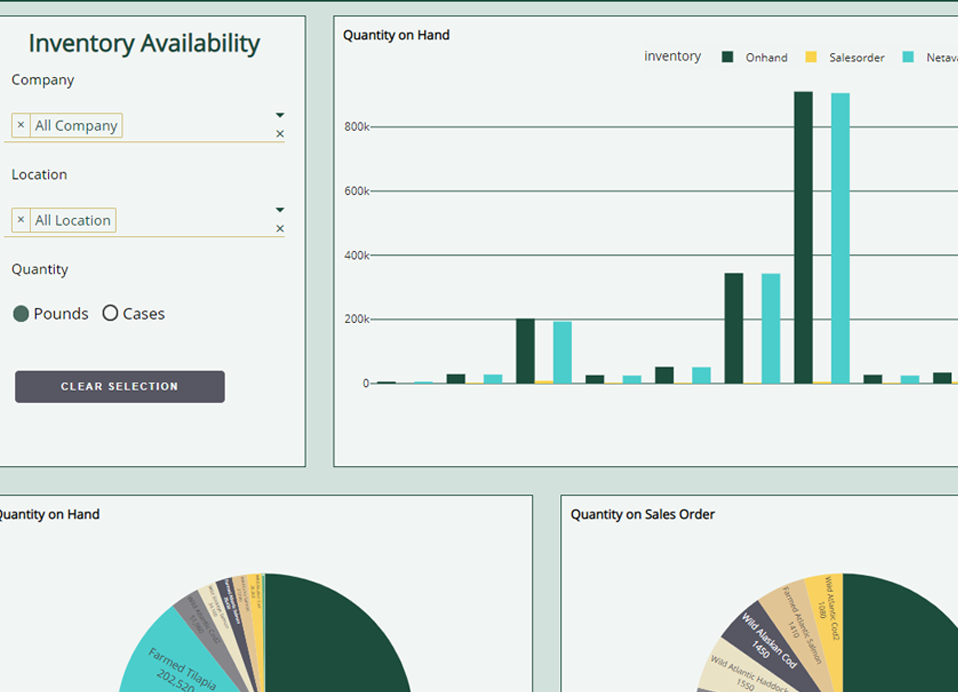
Task: Click the 400k axis label
Action: point(357,255)
